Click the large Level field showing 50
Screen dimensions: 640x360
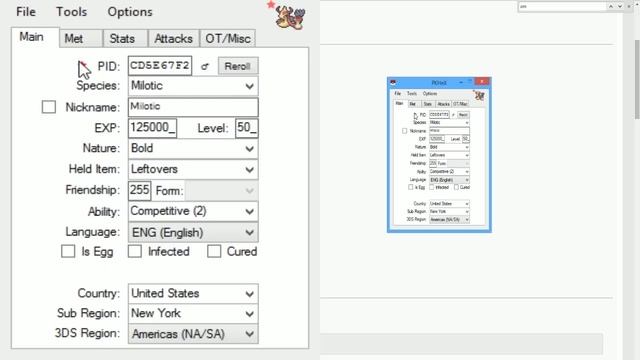point(247,128)
